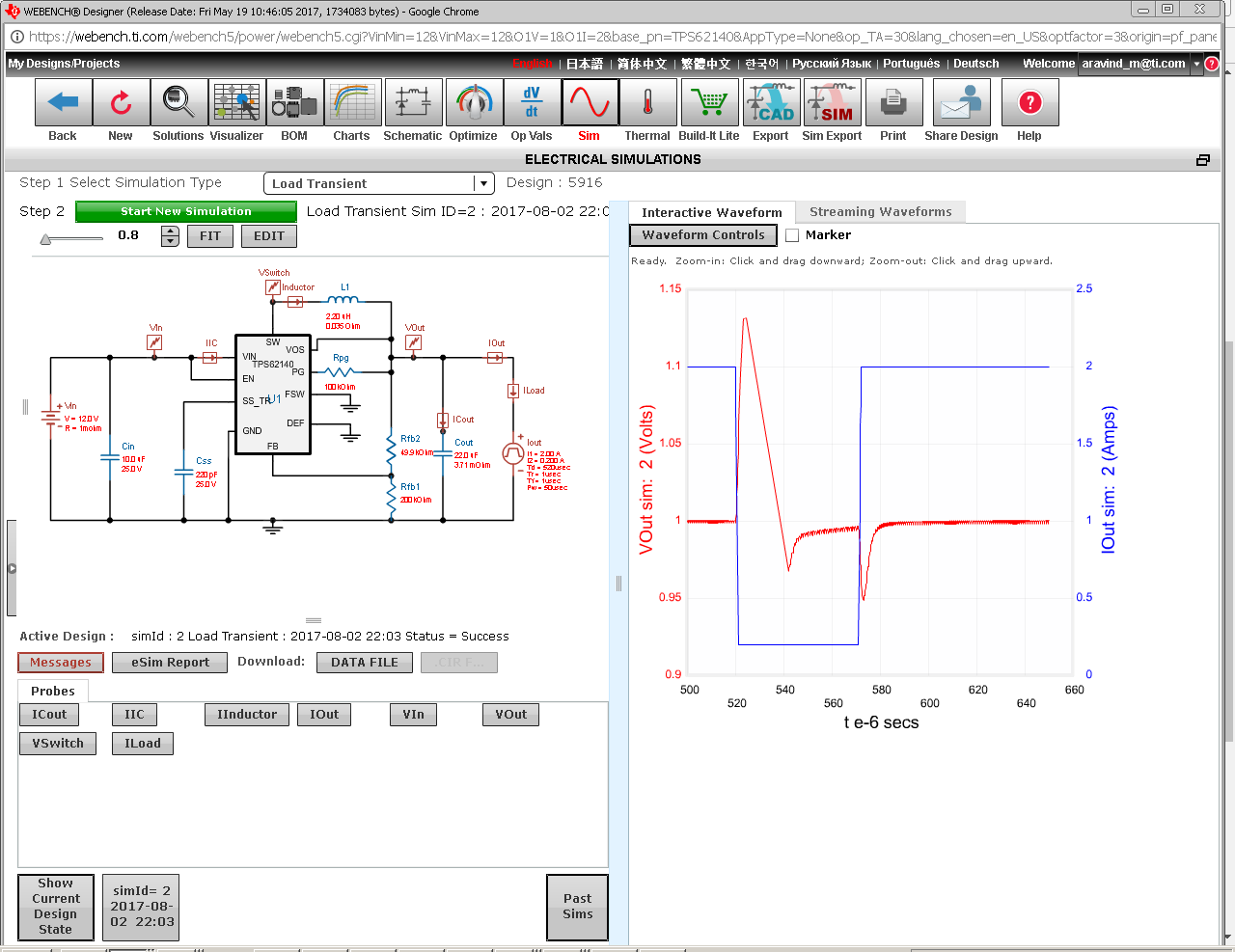Open My Designs/Projects menu

point(64,64)
